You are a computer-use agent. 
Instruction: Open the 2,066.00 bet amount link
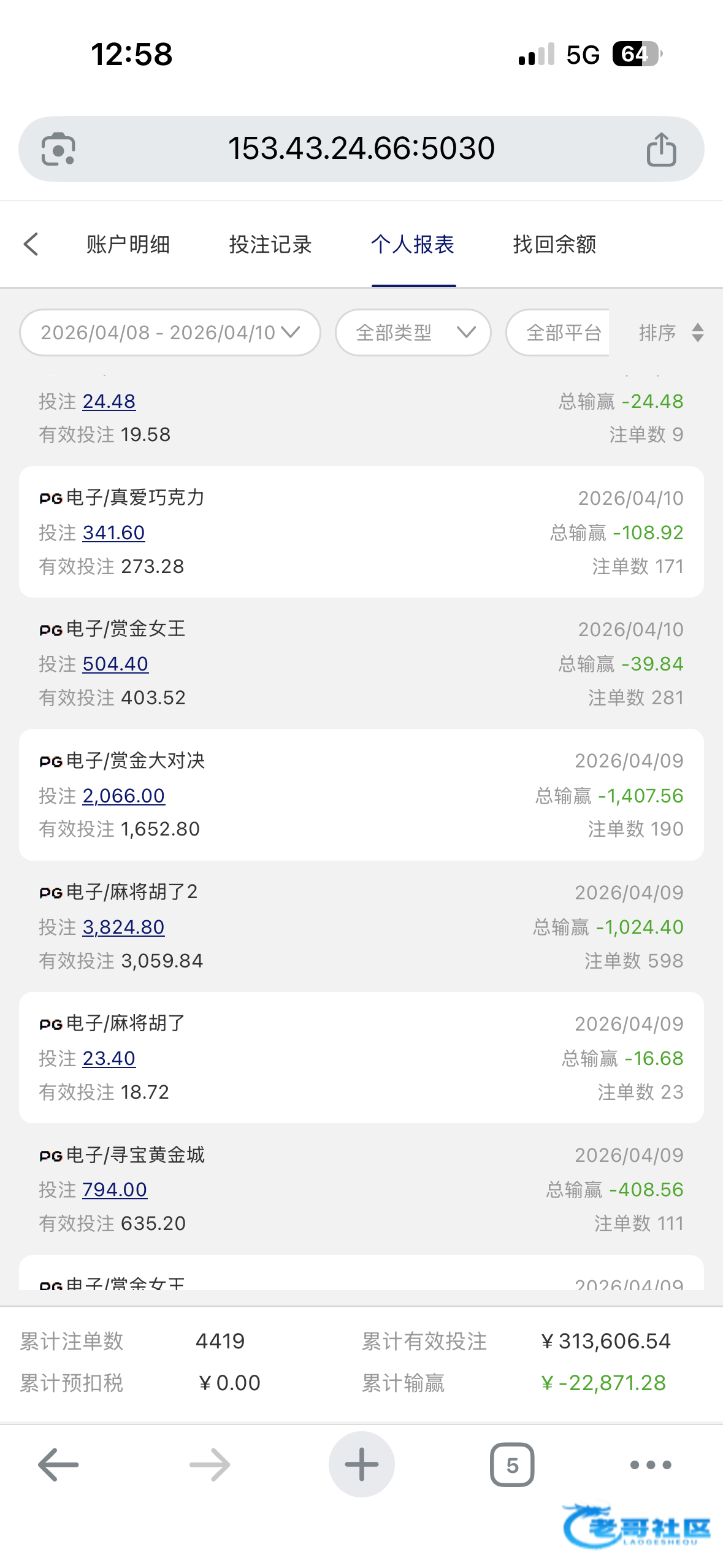click(x=124, y=796)
